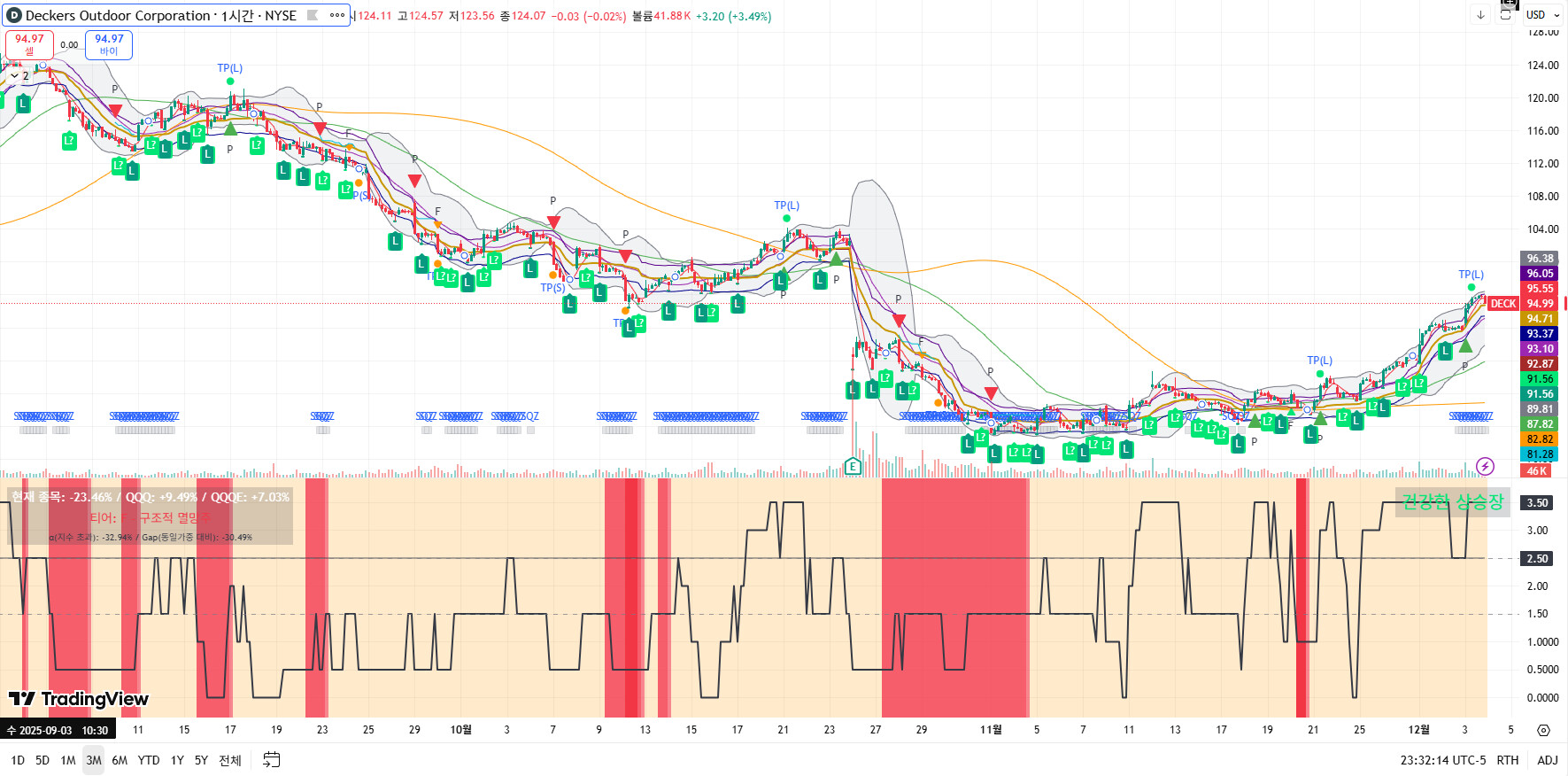Click the Deckers Outdoor Corporation symbol title
The width and height of the screenshot is (1568, 776).
coord(118,16)
